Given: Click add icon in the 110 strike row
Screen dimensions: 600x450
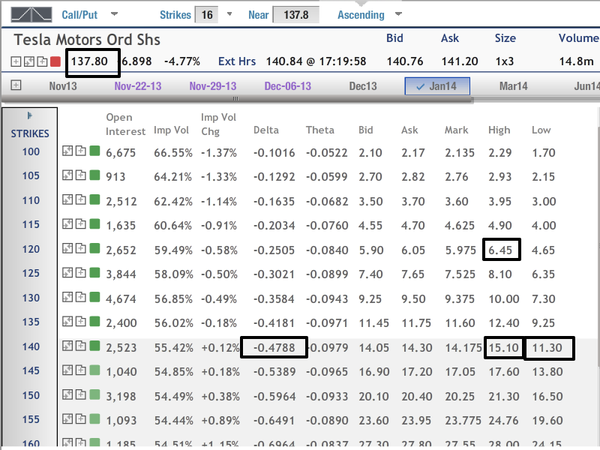Looking at the screenshot, I should pos(80,199).
